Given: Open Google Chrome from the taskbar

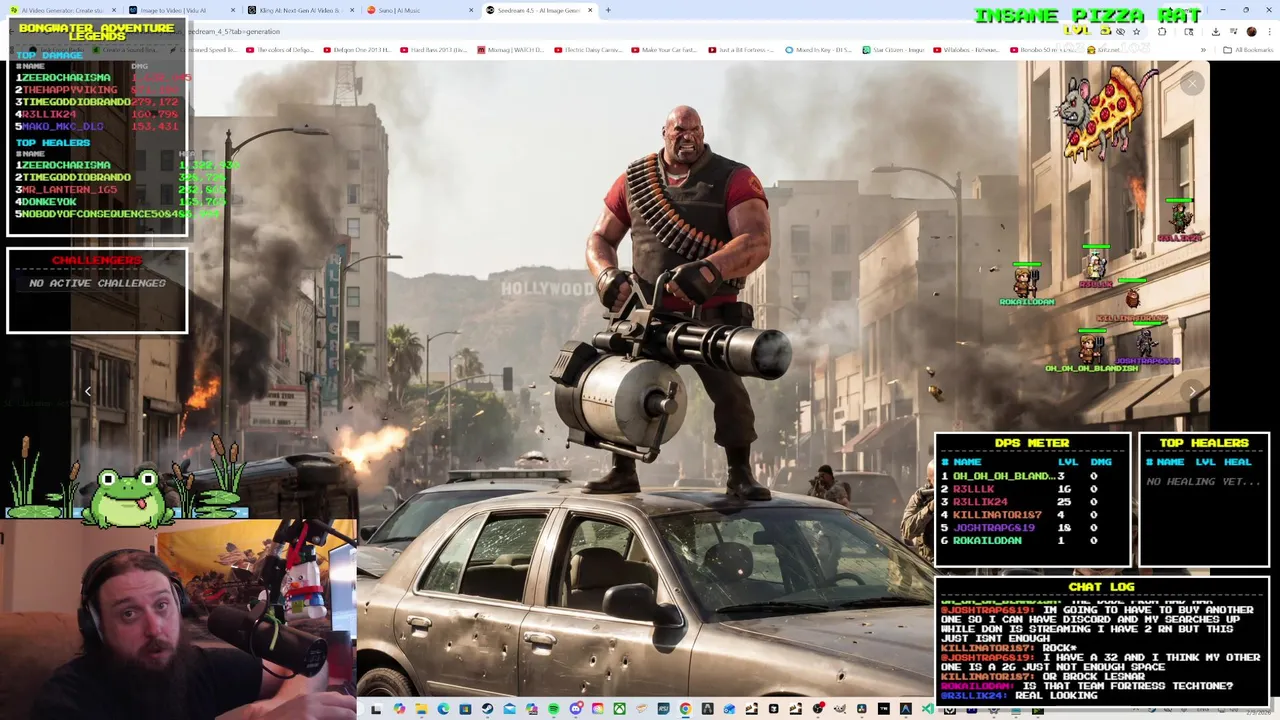Looking at the screenshot, I should 685,709.
